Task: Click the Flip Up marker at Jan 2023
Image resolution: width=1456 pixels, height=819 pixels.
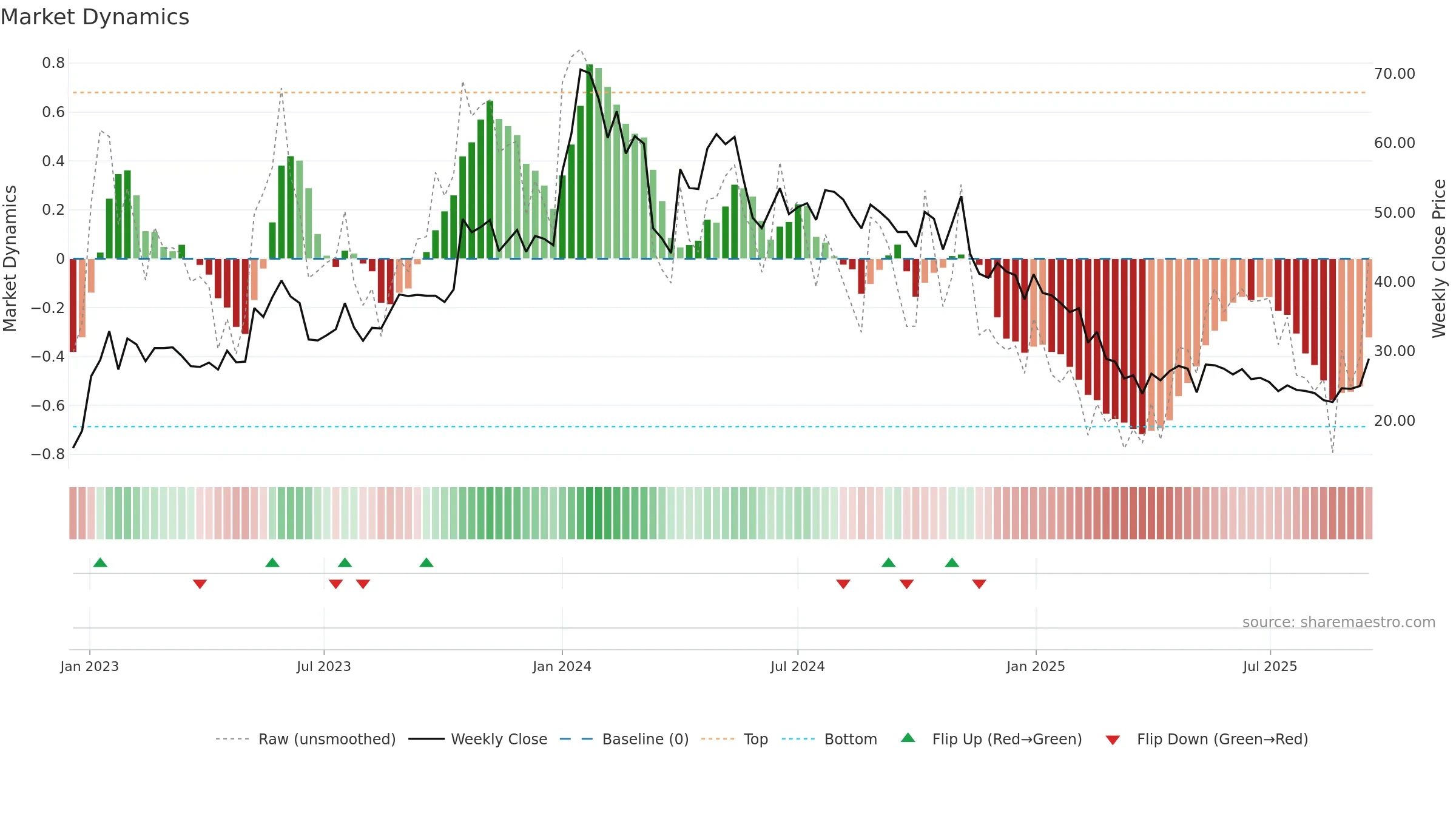Action: 100,562
